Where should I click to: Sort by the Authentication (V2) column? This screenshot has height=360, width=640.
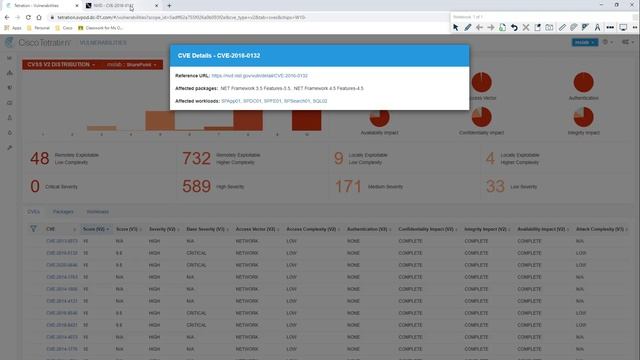pyautogui.click(x=369, y=229)
